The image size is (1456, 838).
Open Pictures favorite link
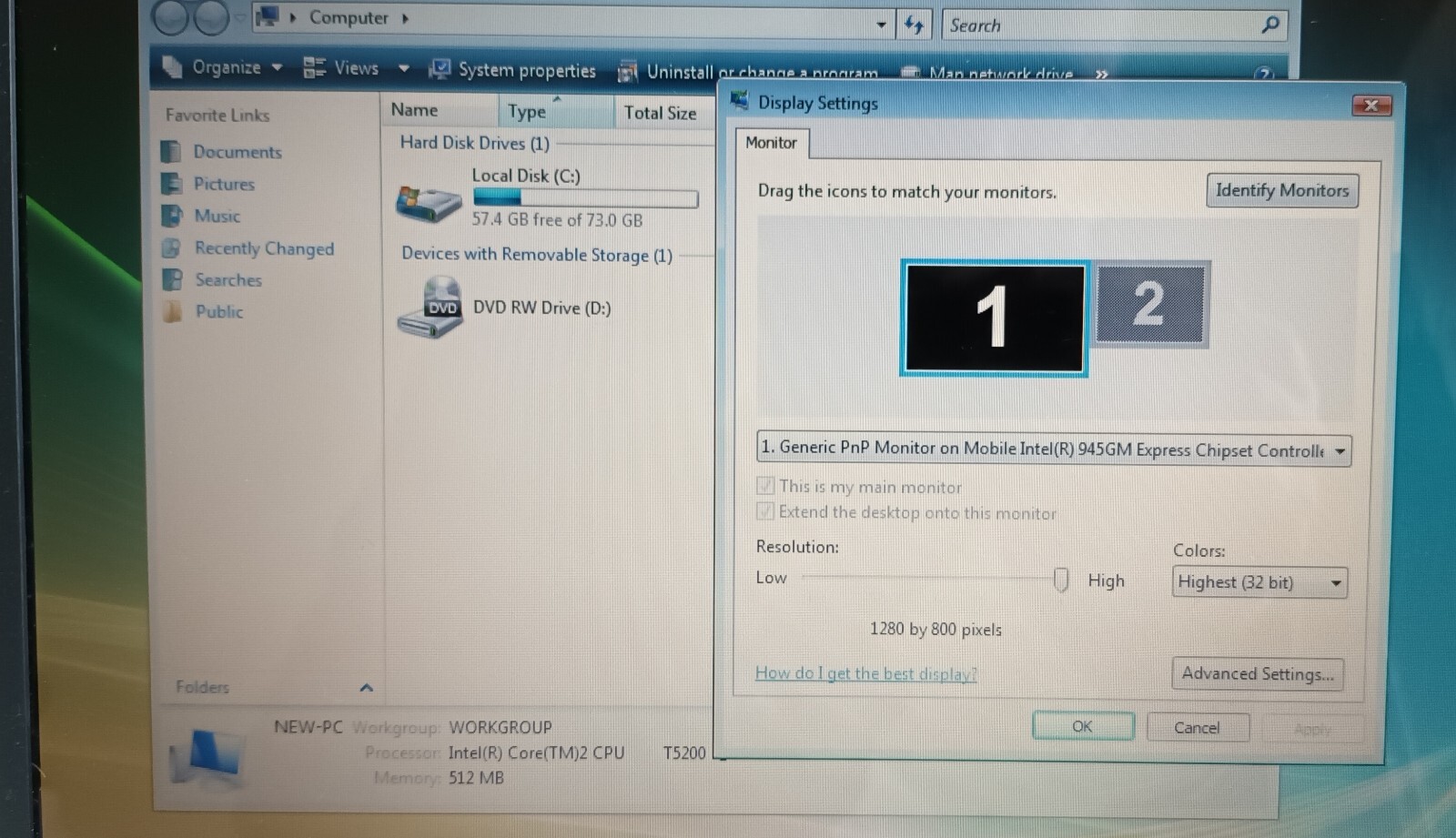pos(224,184)
